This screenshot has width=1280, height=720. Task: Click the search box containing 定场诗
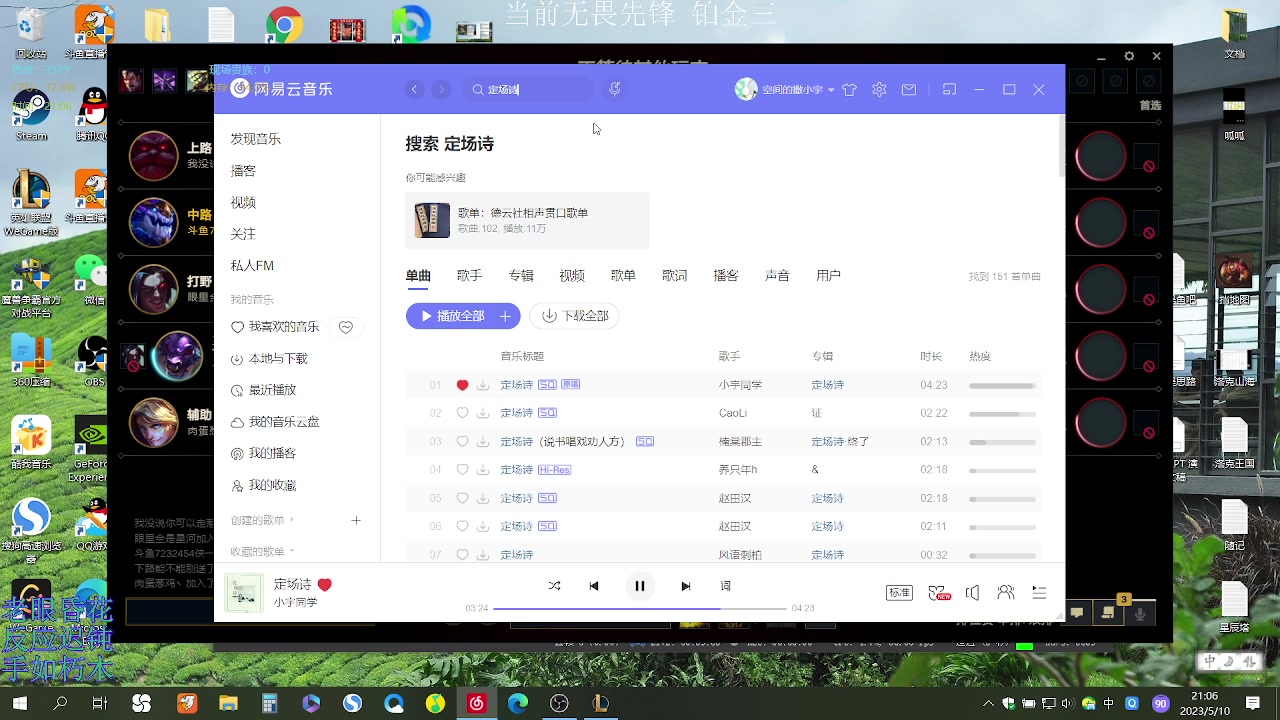click(528, 90)
